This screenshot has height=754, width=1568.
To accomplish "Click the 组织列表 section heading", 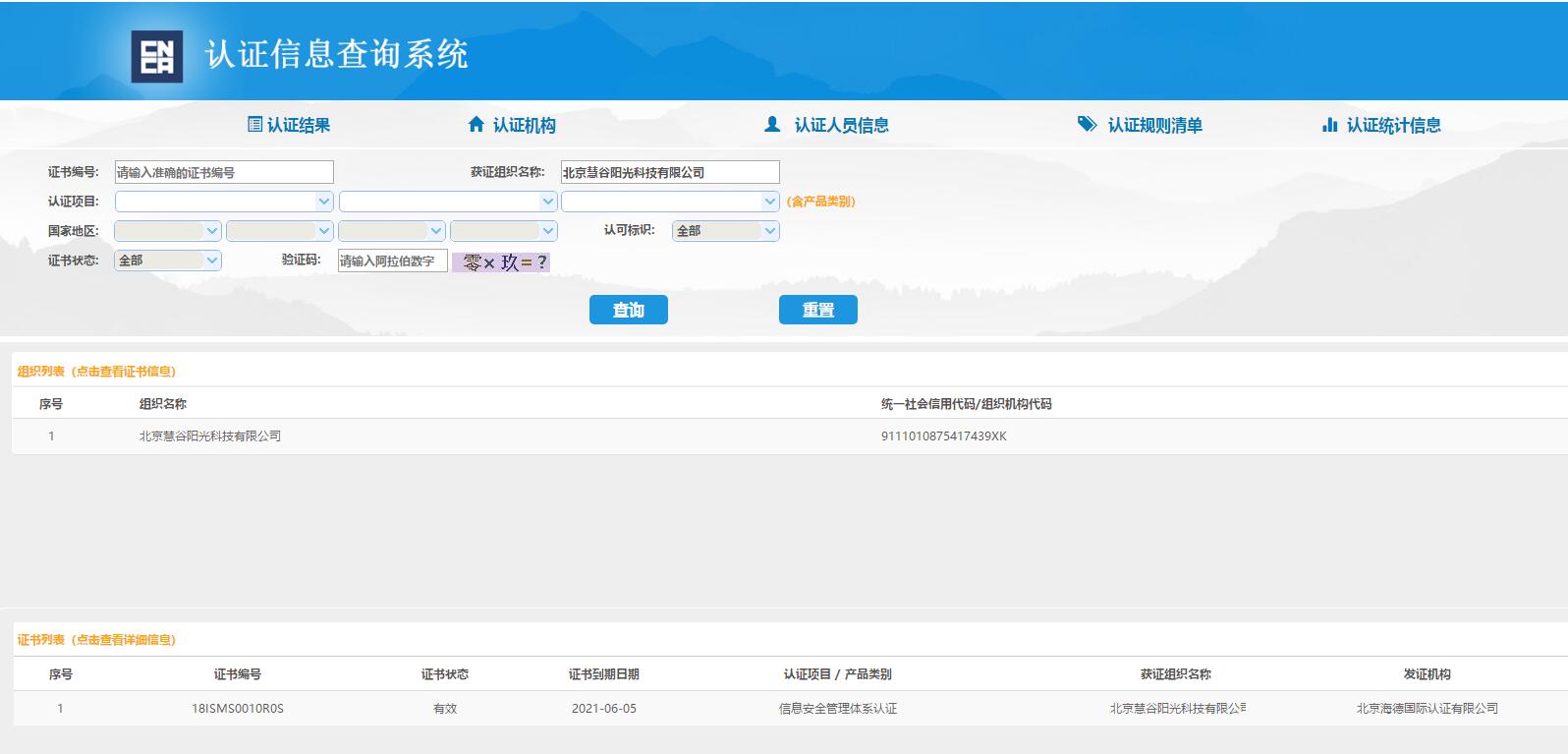I will pos(96,372).
